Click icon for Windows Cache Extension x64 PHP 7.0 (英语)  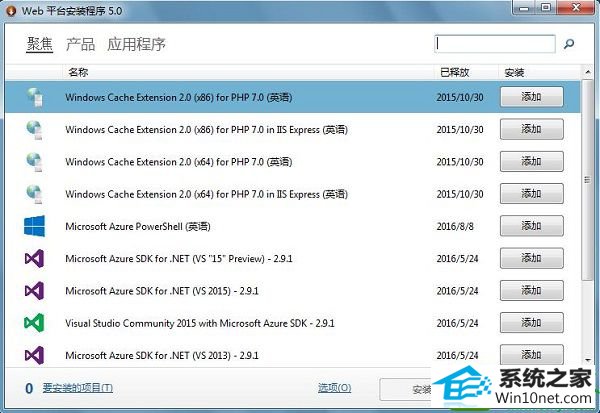(x=35, y=162)
